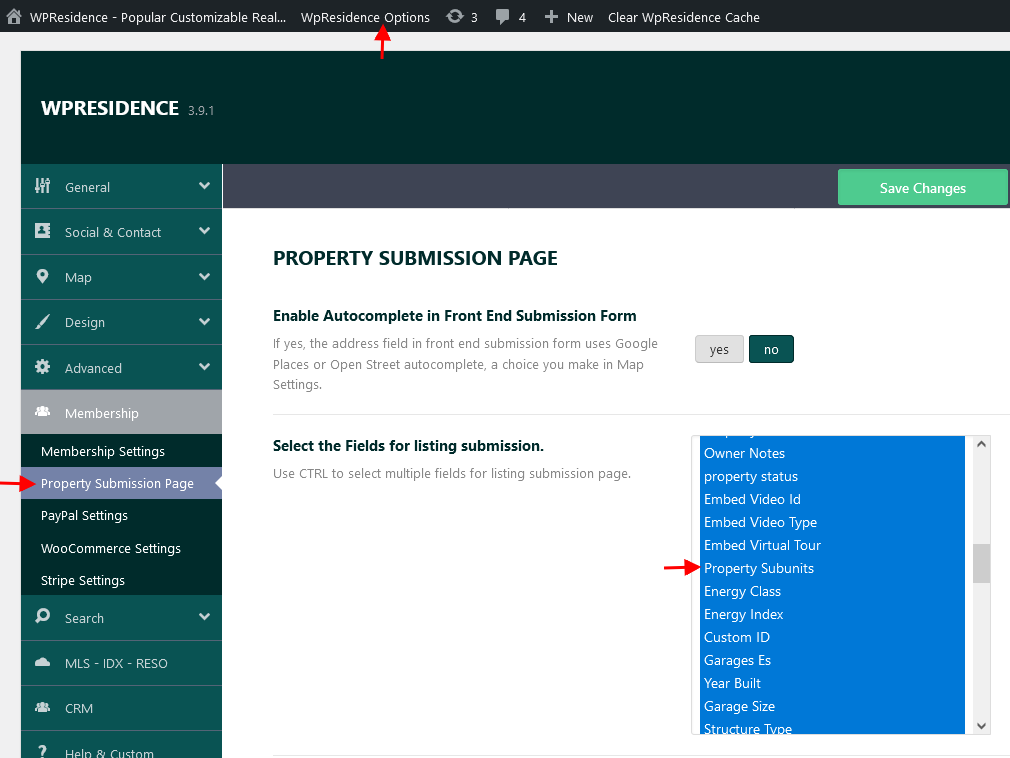This screenshot has height=758, width=1010.
Task: Click the Advanced gear icon
Action: pos(43,367)
